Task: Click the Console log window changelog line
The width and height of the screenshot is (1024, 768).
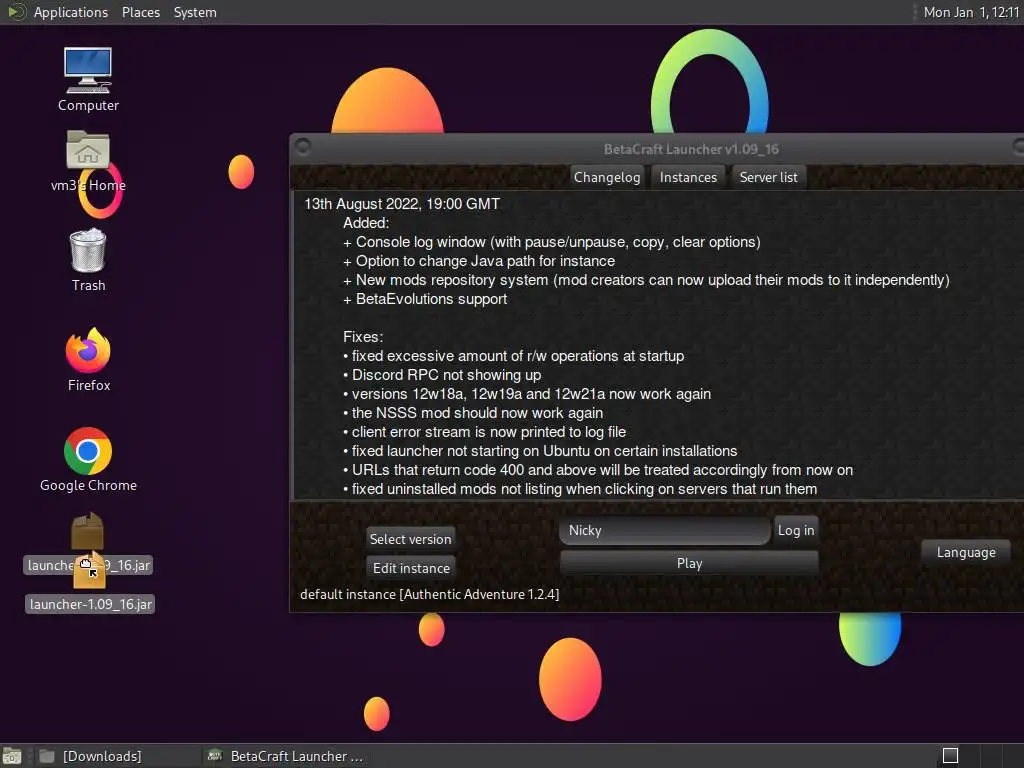Action: pyautogui.click(x=552, y=242)
